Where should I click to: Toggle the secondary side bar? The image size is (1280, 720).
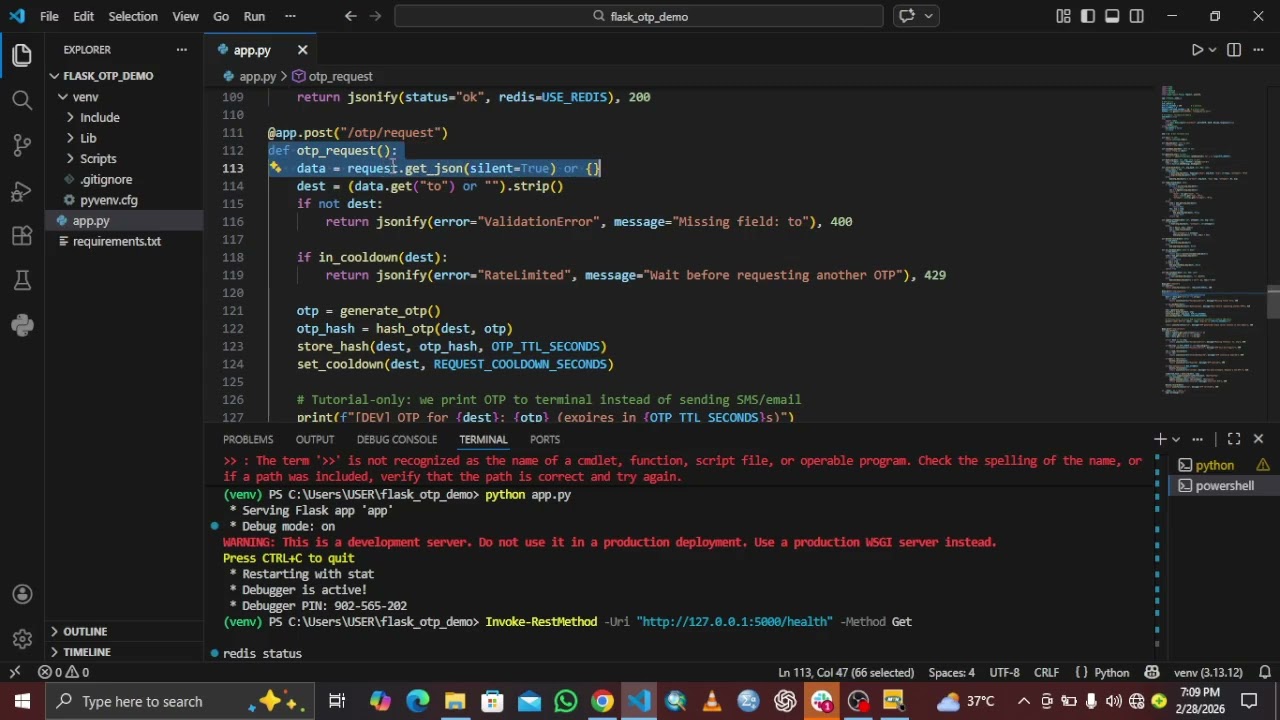coord(1137,16)
